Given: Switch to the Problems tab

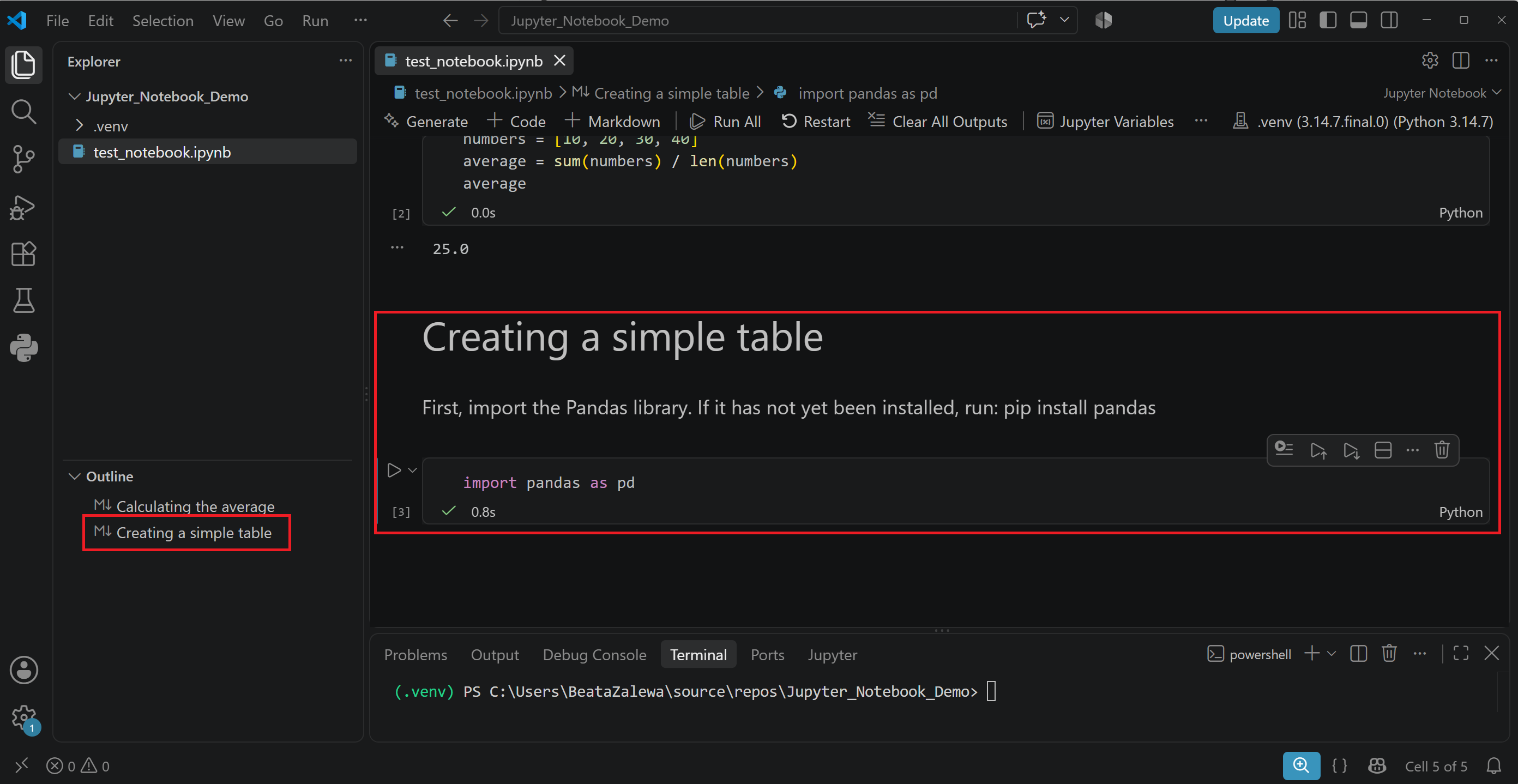Looking at the screenshot, I should [415, 654].
